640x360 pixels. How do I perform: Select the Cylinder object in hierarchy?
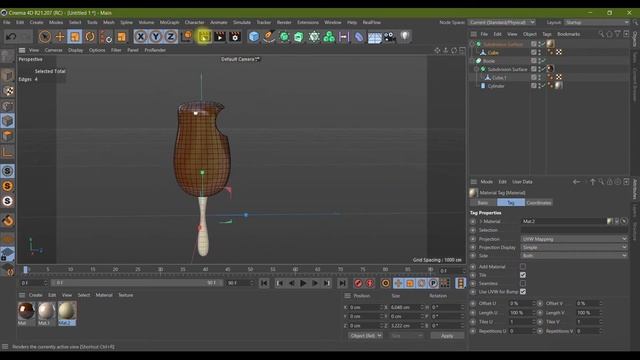496,86
